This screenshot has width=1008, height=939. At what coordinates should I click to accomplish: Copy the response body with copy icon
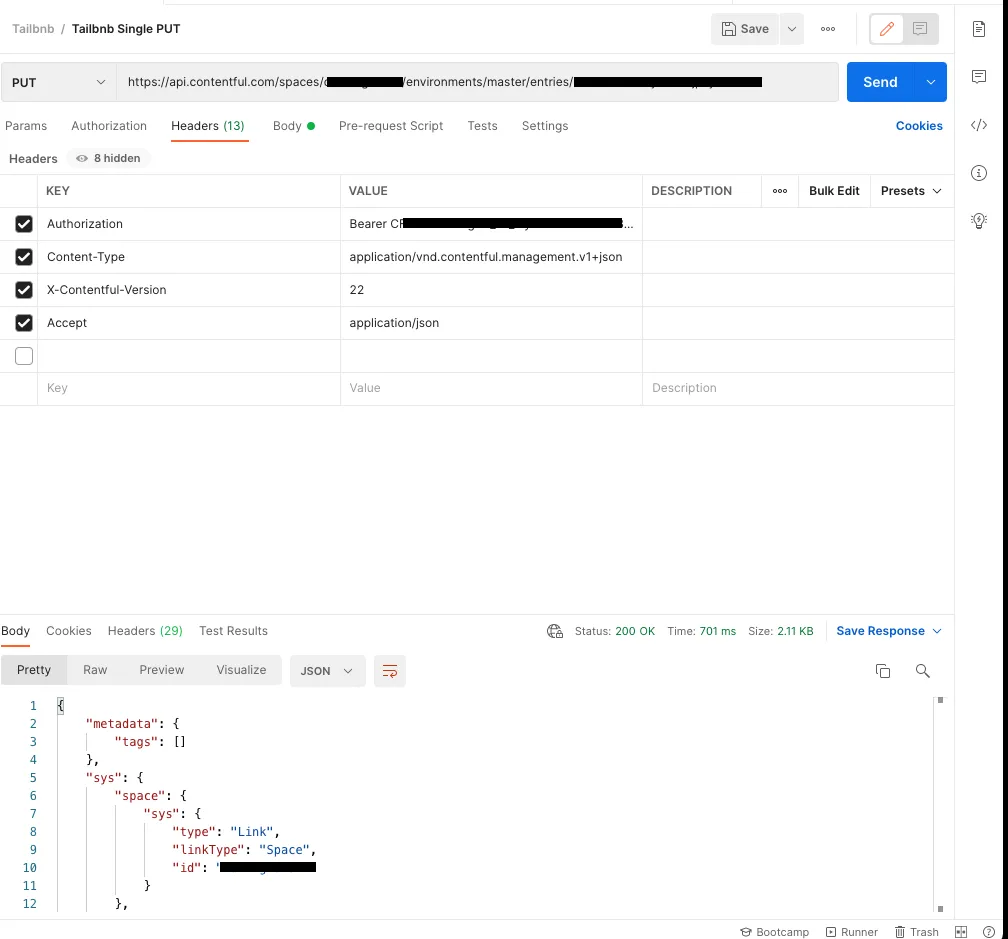click(883, 671)
